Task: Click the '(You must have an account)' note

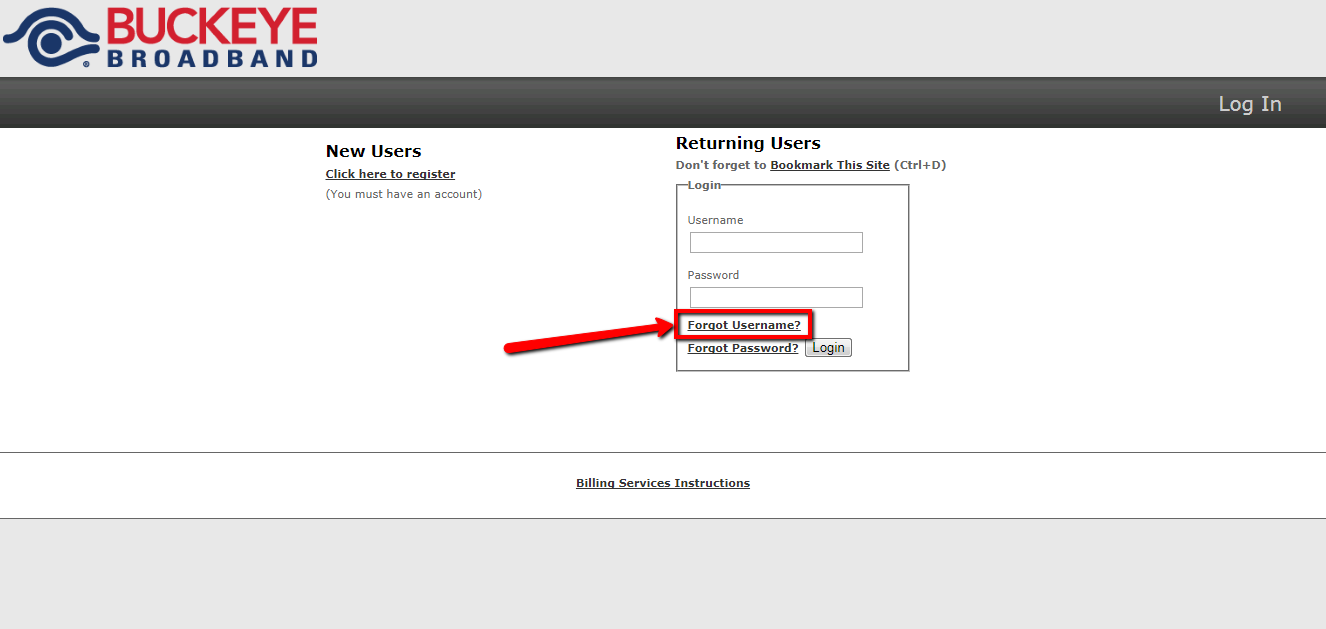Action: (403, 194)
